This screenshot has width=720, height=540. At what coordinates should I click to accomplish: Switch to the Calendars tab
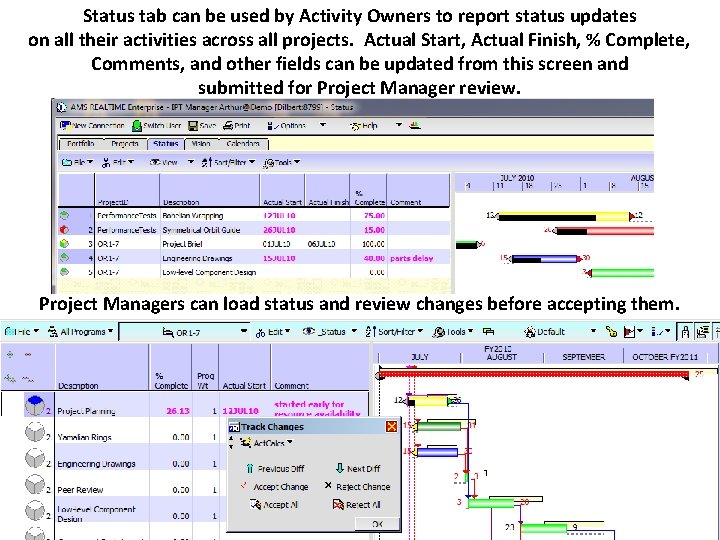[243, 144]
